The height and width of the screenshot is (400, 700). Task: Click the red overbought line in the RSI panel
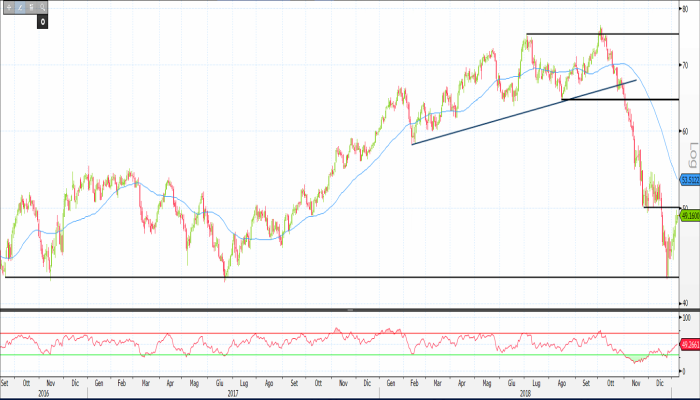pos(300,333)
